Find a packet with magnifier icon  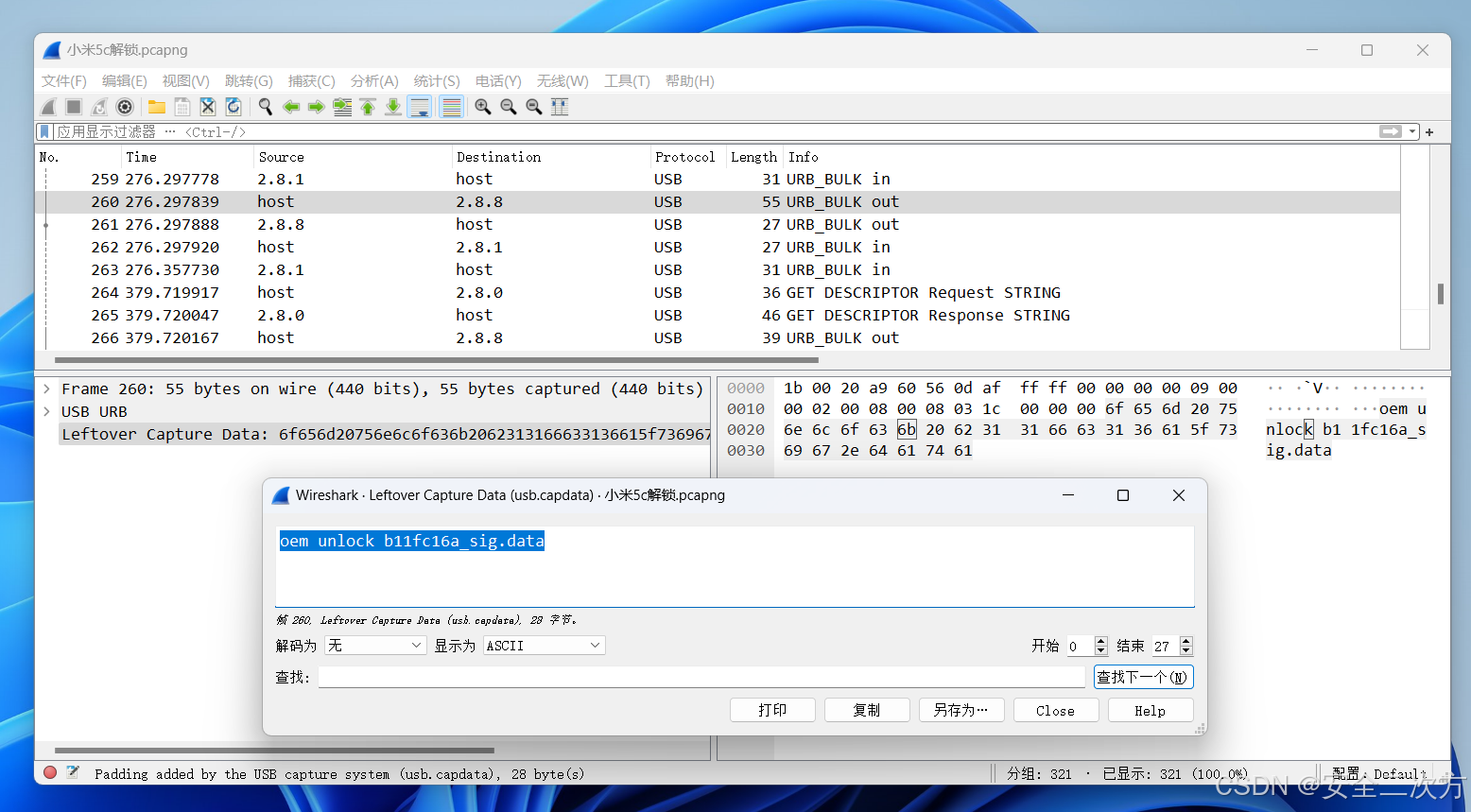tap(266, 107)
